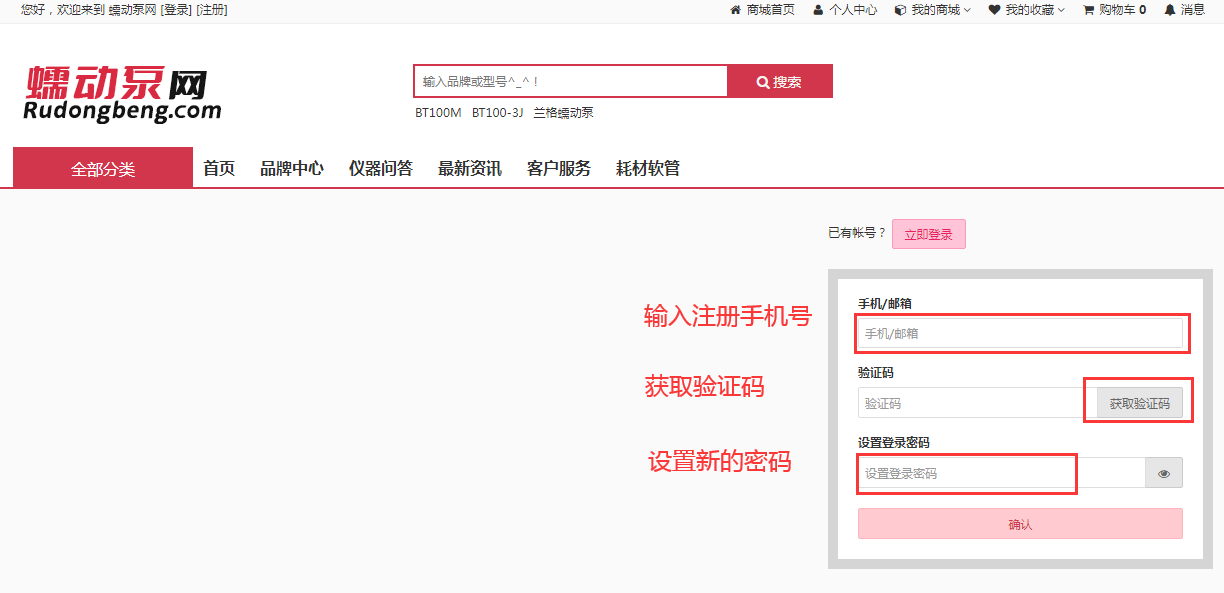The width and height of the screenshot is (1224, 593).
Task: Open the 全部分类 category panel
Action: pos(101,167)
